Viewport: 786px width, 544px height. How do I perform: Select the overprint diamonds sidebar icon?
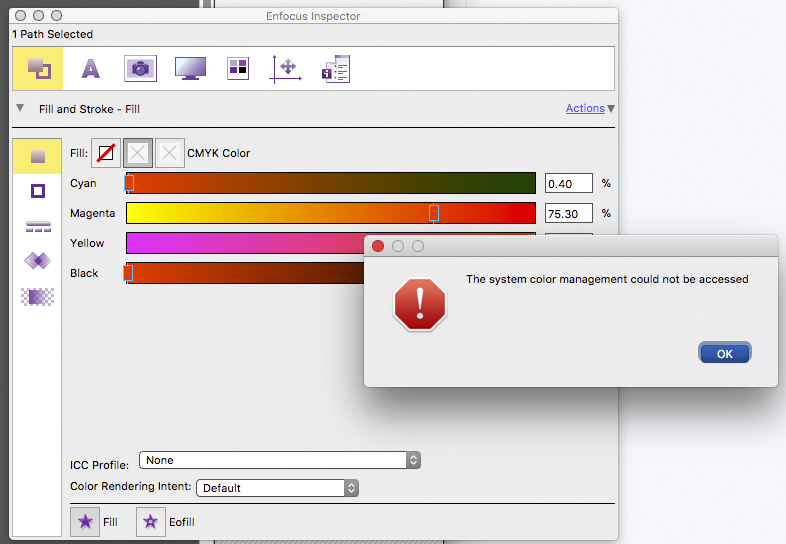(38, 261)
